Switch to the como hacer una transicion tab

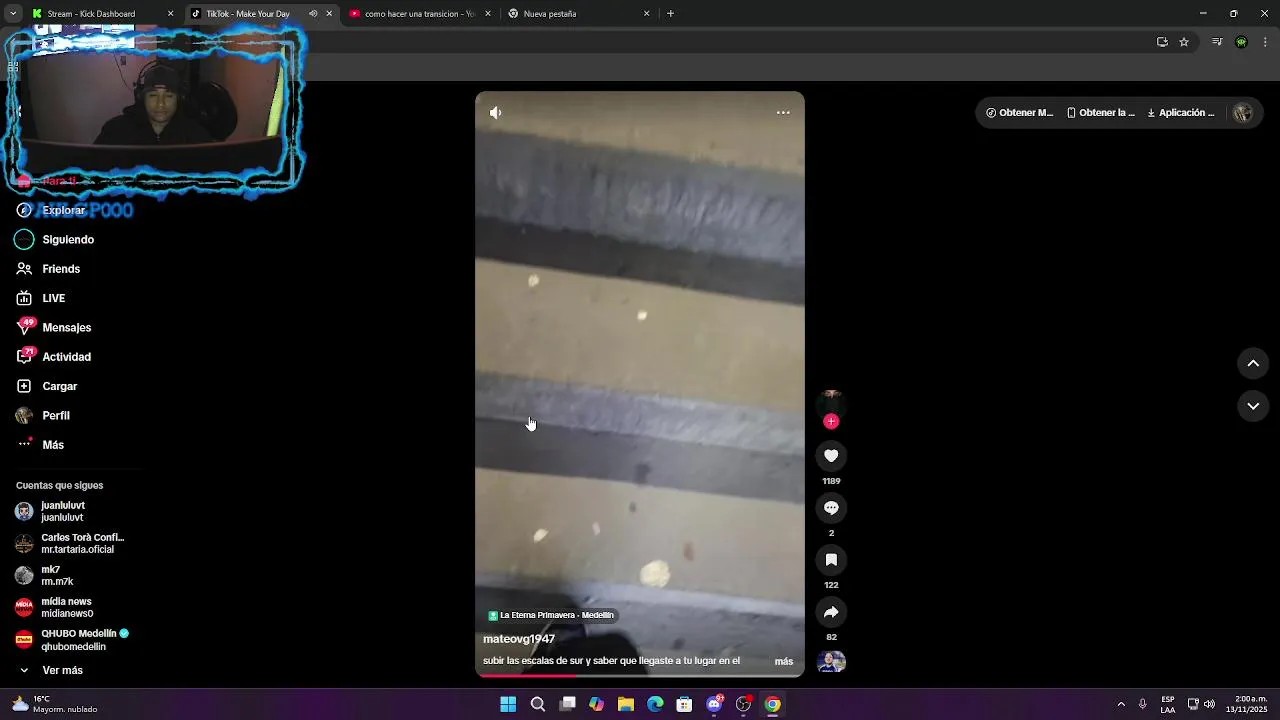pos(420,14)
